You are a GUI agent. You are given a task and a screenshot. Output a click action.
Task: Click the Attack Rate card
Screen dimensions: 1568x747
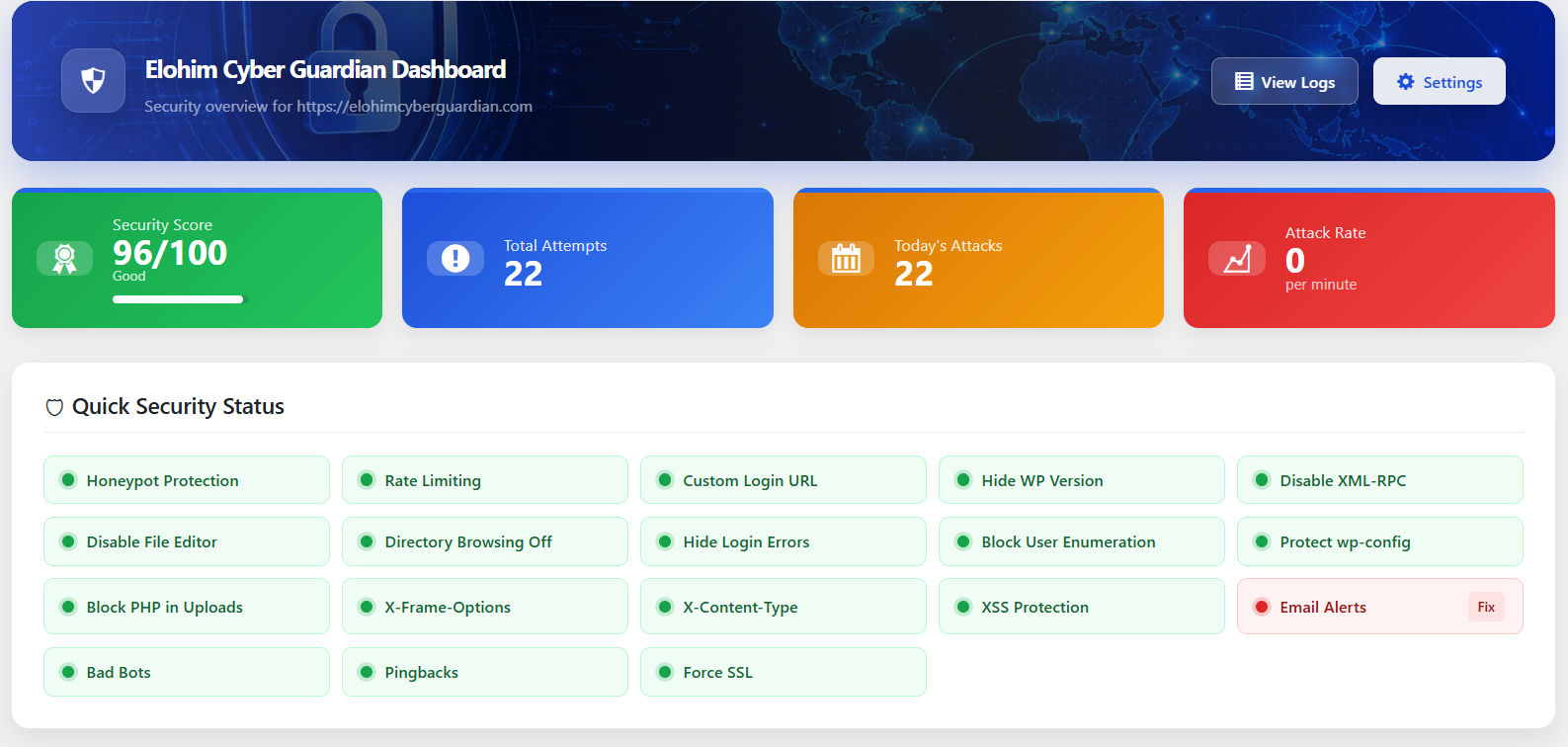[1369, 258]
